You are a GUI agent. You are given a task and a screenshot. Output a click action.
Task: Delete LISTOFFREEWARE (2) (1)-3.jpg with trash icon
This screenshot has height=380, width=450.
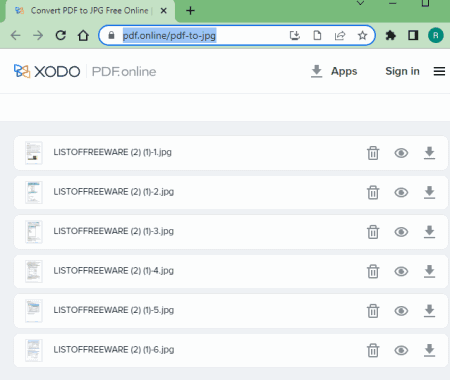click(373, 232)
